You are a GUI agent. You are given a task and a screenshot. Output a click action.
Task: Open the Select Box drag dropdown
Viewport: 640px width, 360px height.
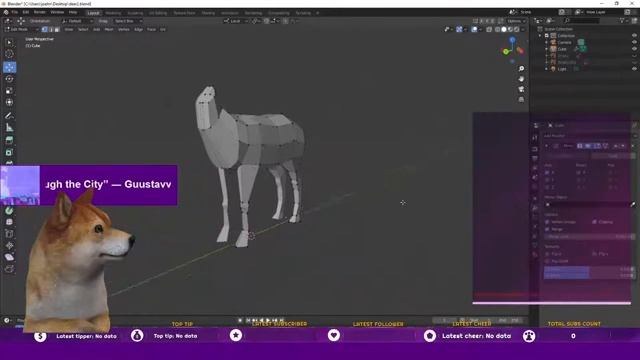127,21
